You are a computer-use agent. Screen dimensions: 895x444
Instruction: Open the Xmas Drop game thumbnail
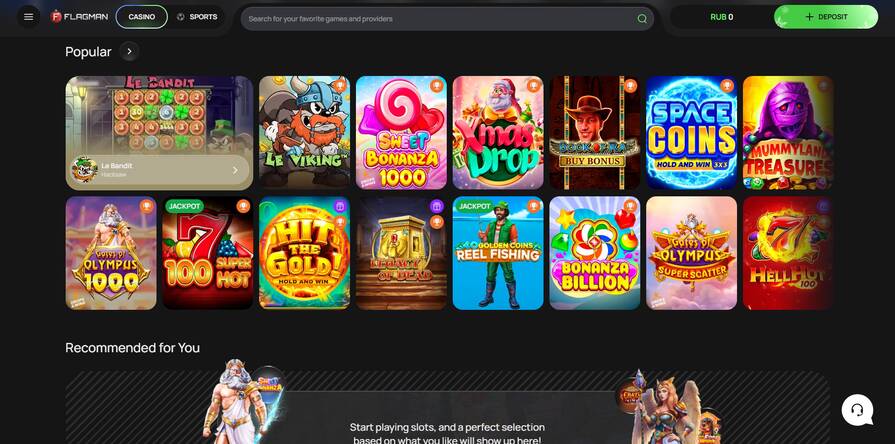498,132
